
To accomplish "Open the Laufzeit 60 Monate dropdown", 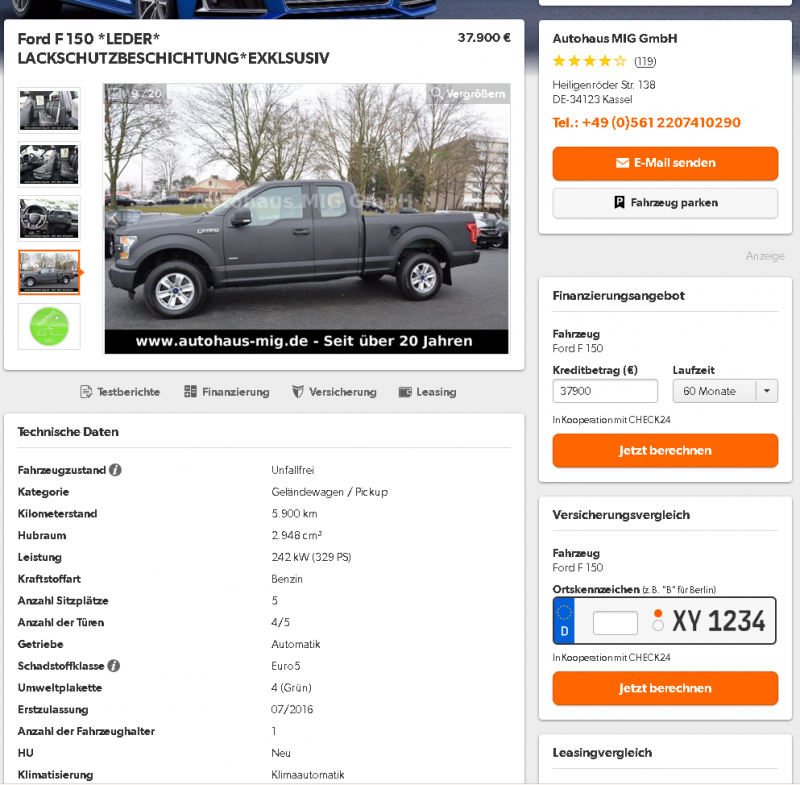I will click(725, 391).
